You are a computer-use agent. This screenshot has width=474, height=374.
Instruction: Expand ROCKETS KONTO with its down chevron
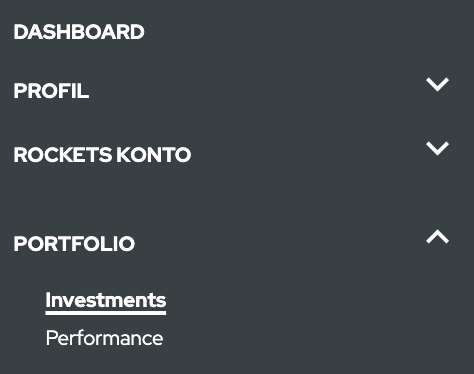(x=437, y=148)
